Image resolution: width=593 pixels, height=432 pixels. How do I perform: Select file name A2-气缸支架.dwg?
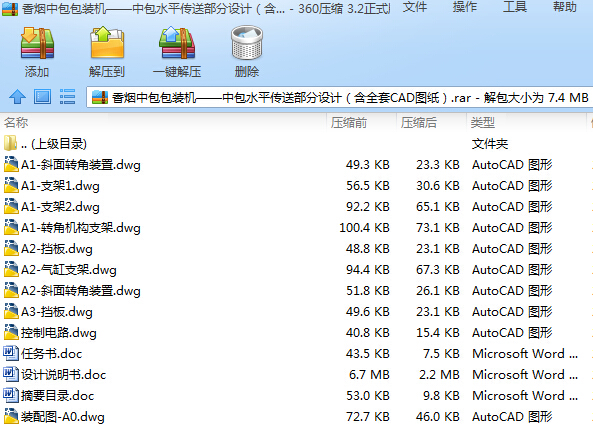click(x=69, y=270)
